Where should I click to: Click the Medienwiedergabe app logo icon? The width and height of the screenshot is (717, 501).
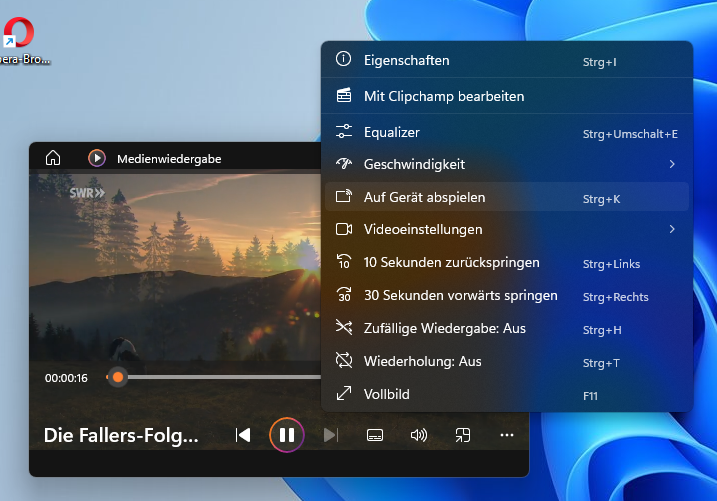pos(96,158)
